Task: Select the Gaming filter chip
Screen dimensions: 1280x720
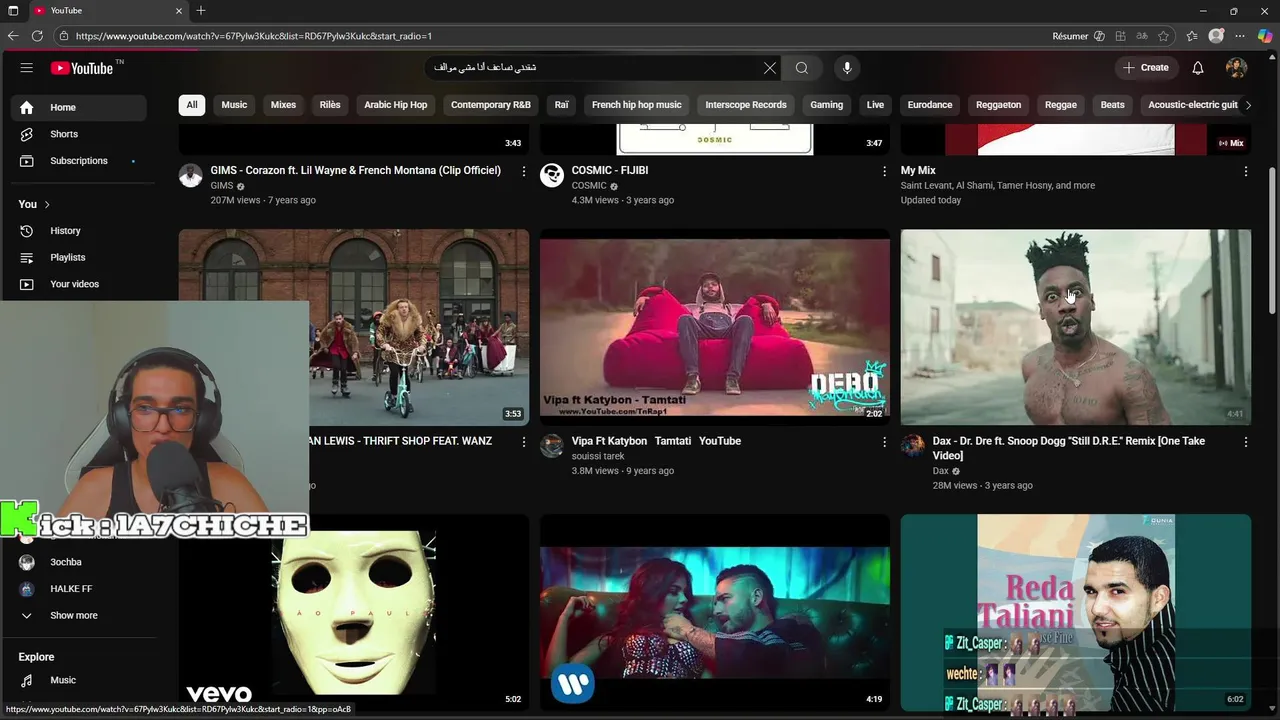Action: point(826,105)
